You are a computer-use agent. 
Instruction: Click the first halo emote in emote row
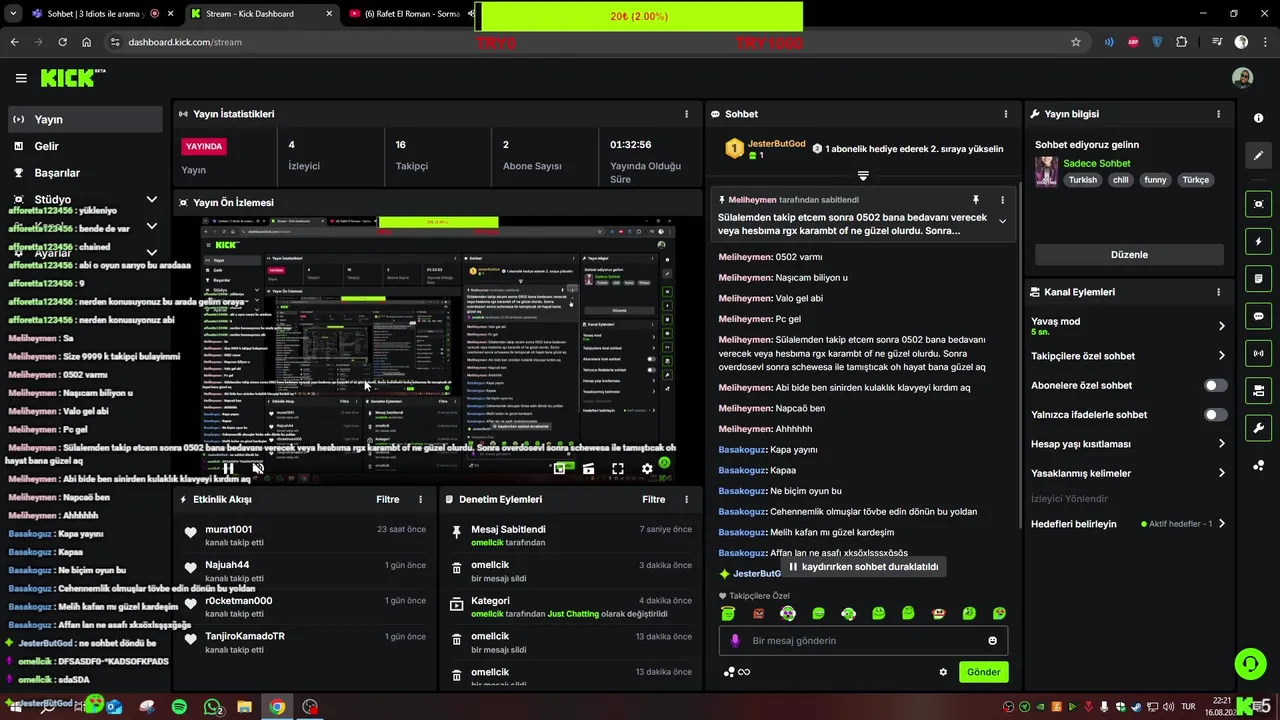click(x=728, y=613)
